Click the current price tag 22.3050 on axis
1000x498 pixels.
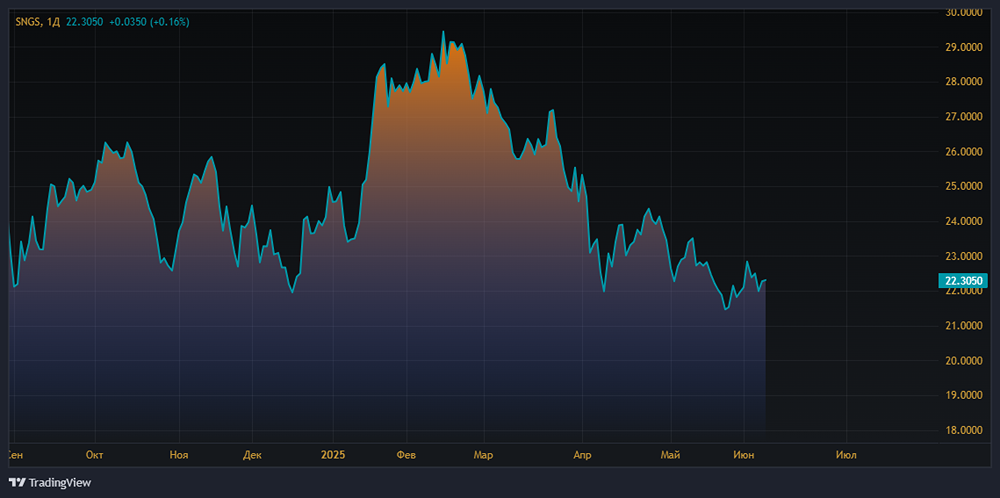(964, 281)
